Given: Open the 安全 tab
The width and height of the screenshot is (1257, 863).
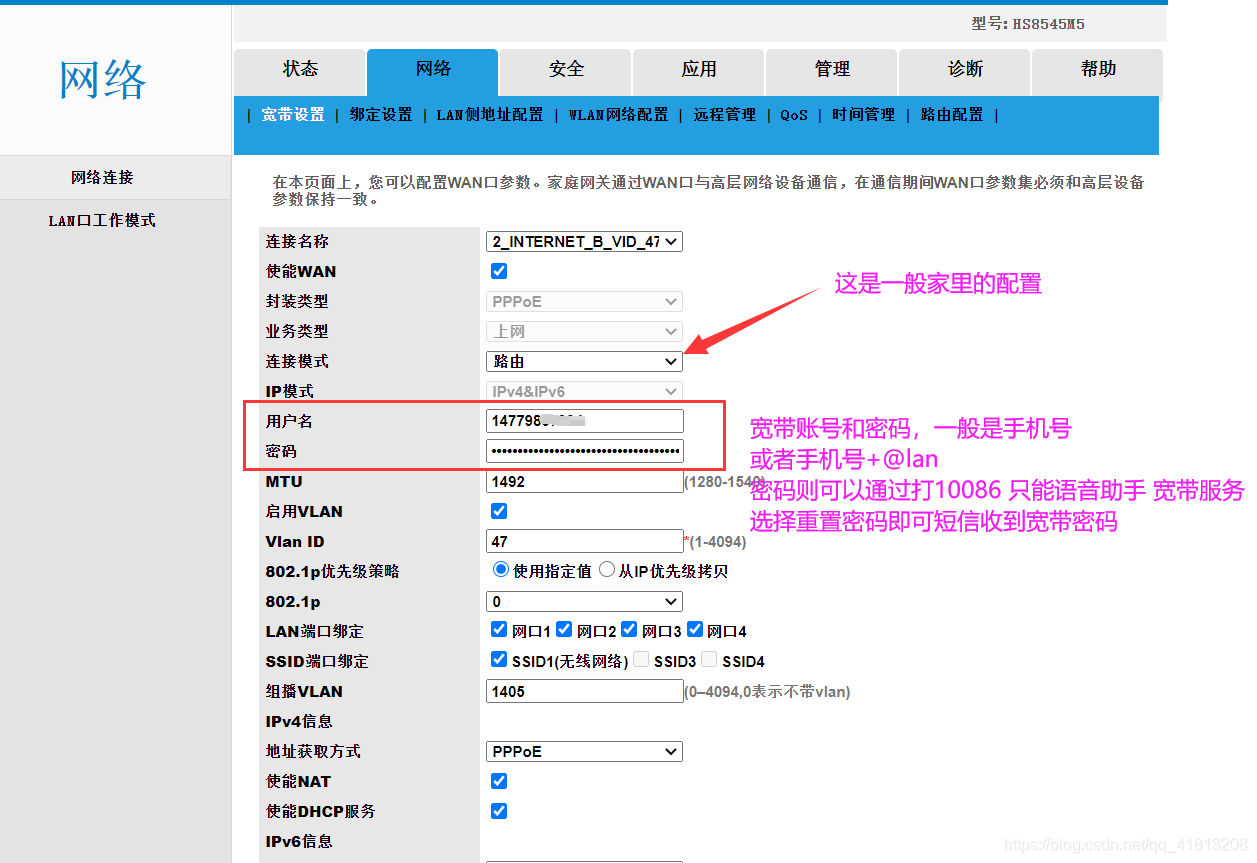Looking at the screenshot, I should (566, 70).
